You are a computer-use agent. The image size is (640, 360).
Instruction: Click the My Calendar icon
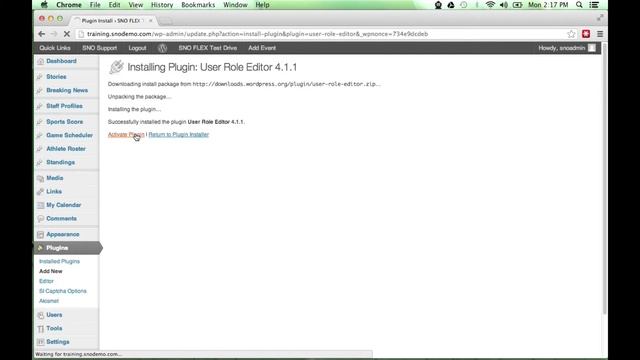[x=40, y=205]
